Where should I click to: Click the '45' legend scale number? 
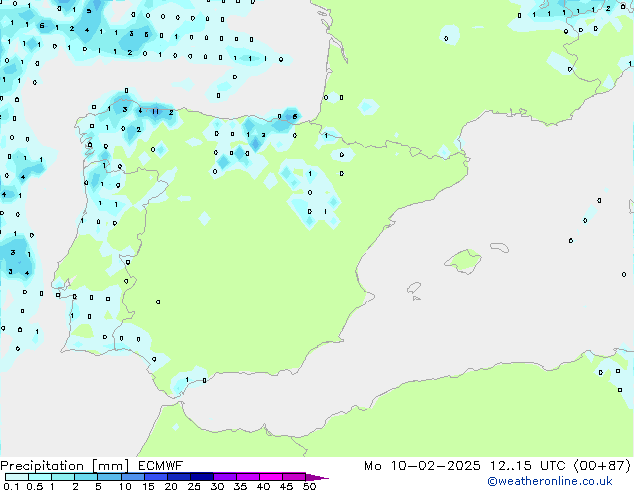(x=286, y=486)
